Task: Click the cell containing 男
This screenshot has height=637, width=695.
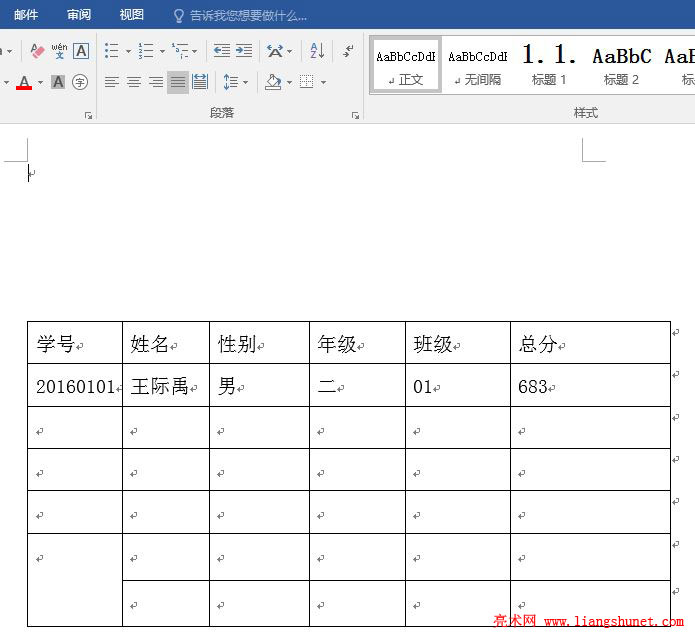Action: click(259, 385)
